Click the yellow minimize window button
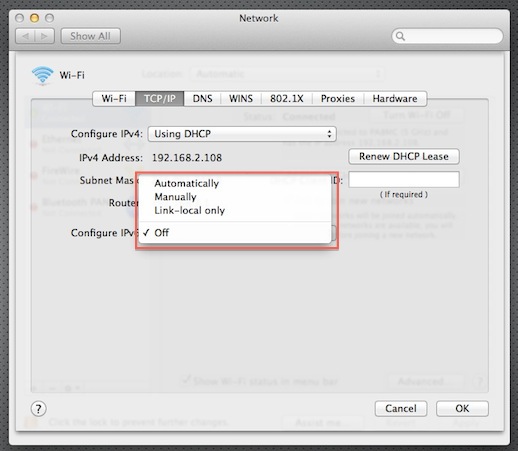This screenshot has height=451, width=518. tap(34, 18)
